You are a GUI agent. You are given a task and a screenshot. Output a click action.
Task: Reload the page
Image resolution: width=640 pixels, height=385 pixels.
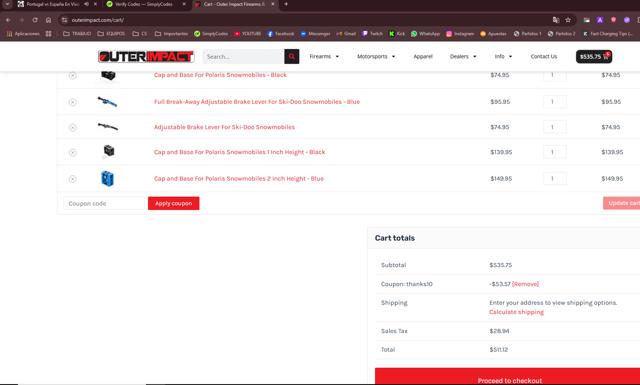click(35, 20)
